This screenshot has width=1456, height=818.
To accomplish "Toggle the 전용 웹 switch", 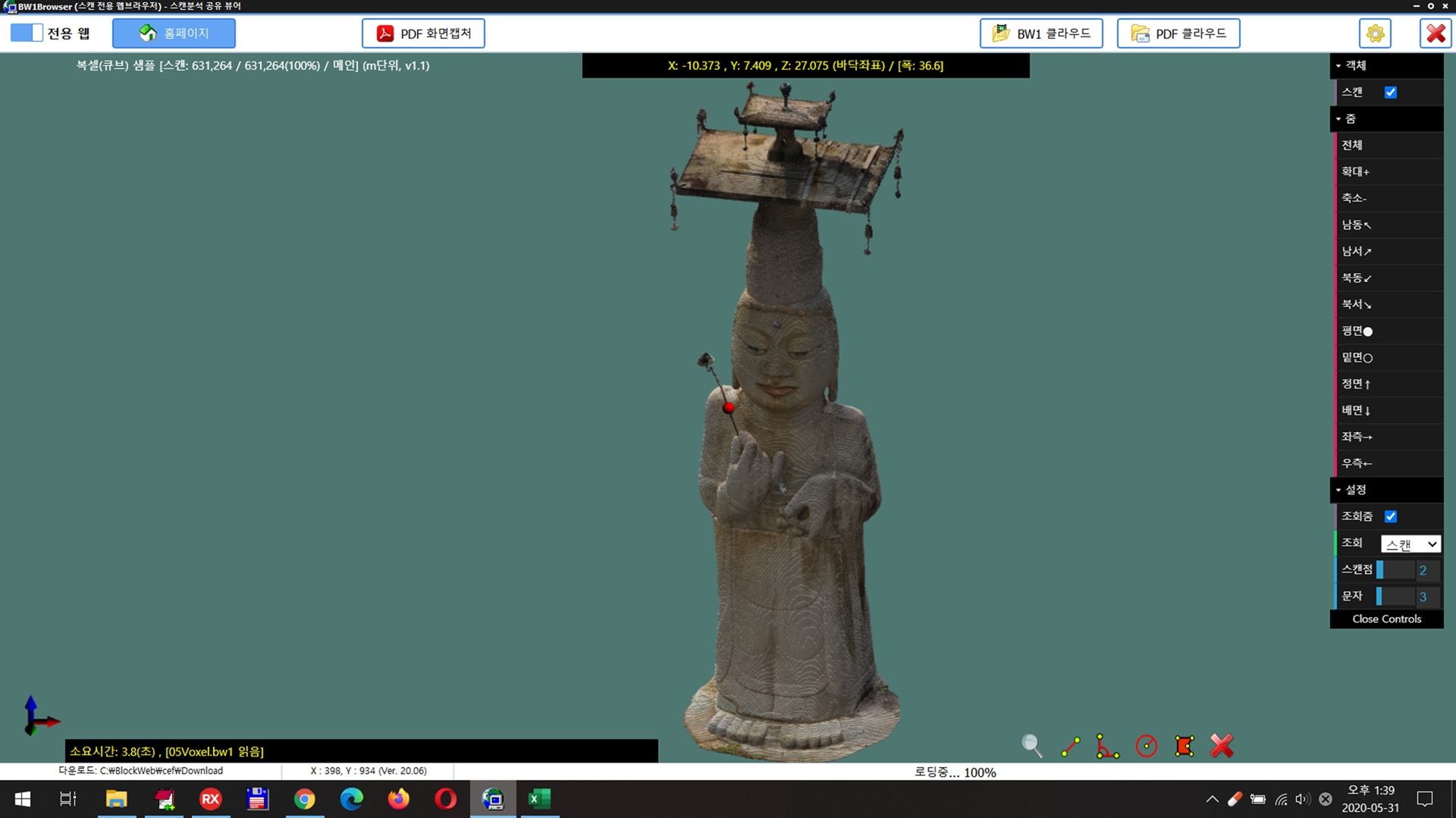I will [27, 33].
